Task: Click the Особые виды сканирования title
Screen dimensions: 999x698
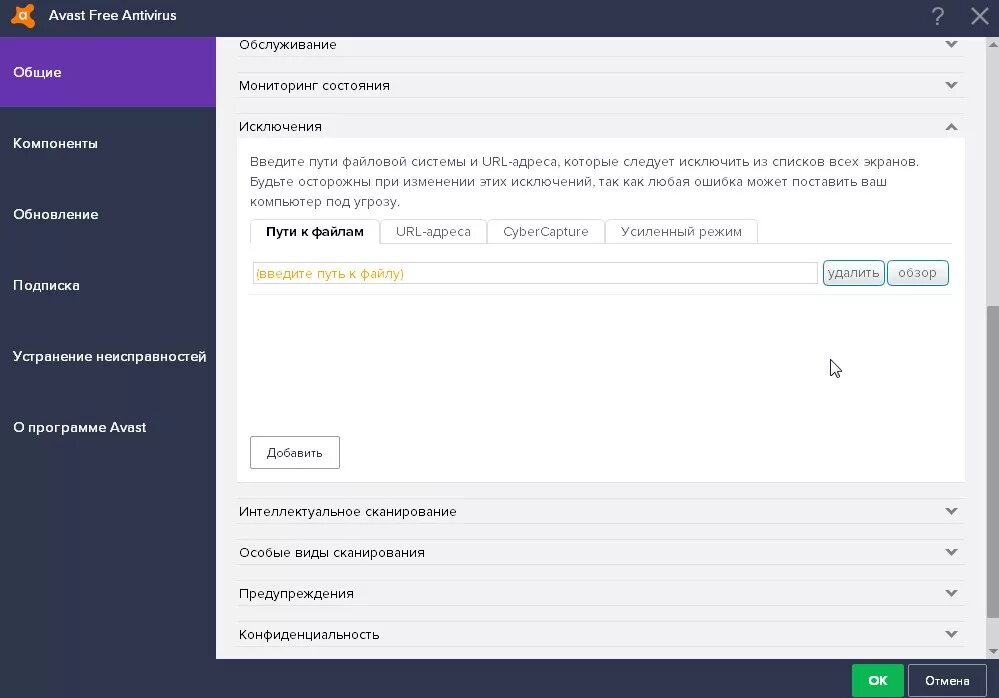Action: 332,552
